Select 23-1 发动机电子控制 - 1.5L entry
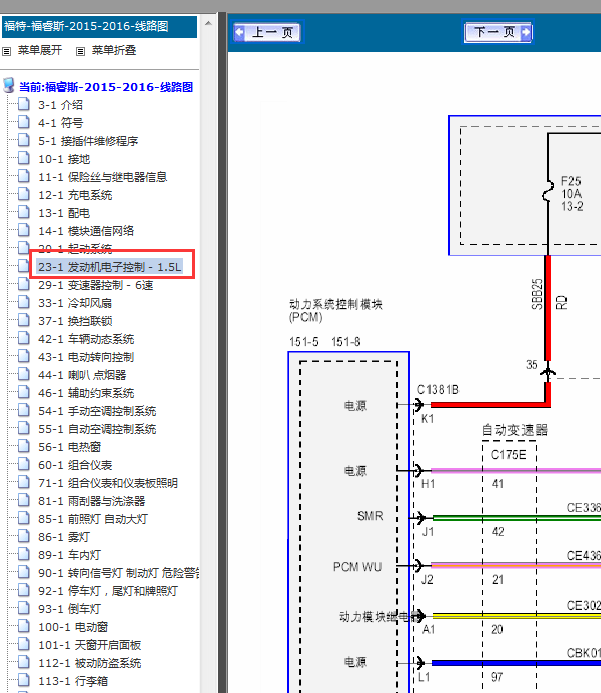 pyautogui.click(x=110, y=267)
